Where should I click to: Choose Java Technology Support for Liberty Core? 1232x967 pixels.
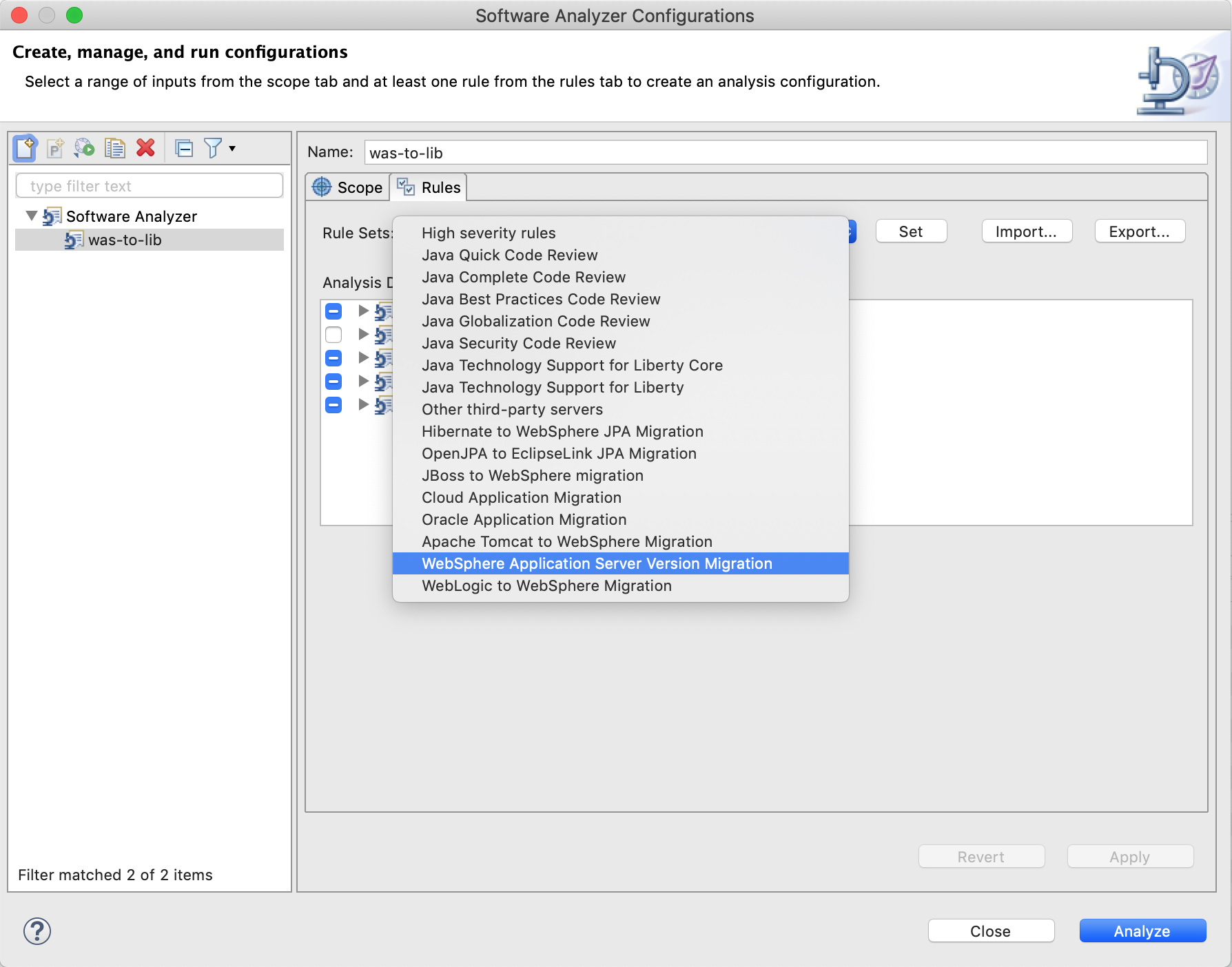click(x=621, y=365)
